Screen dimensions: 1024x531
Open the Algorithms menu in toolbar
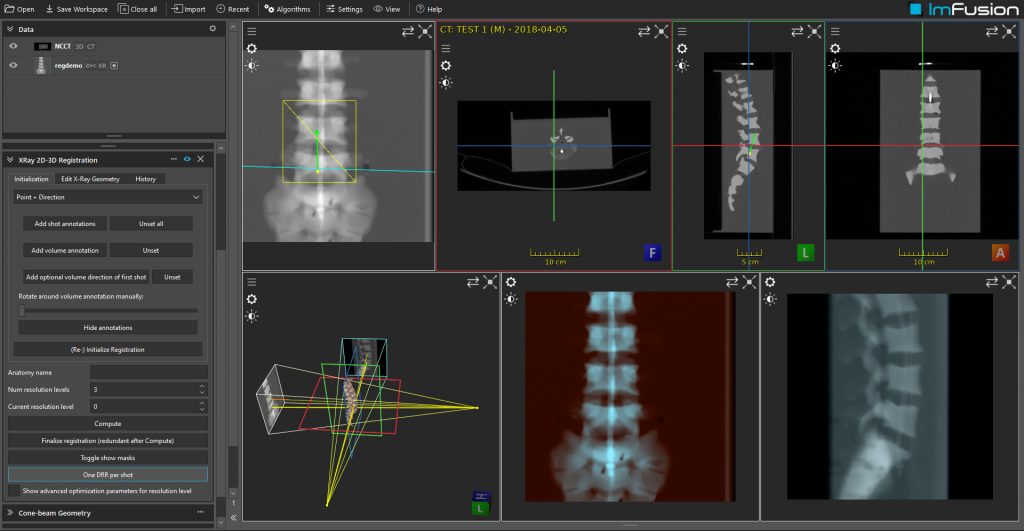pyautogui.click(x=286, y=9)
